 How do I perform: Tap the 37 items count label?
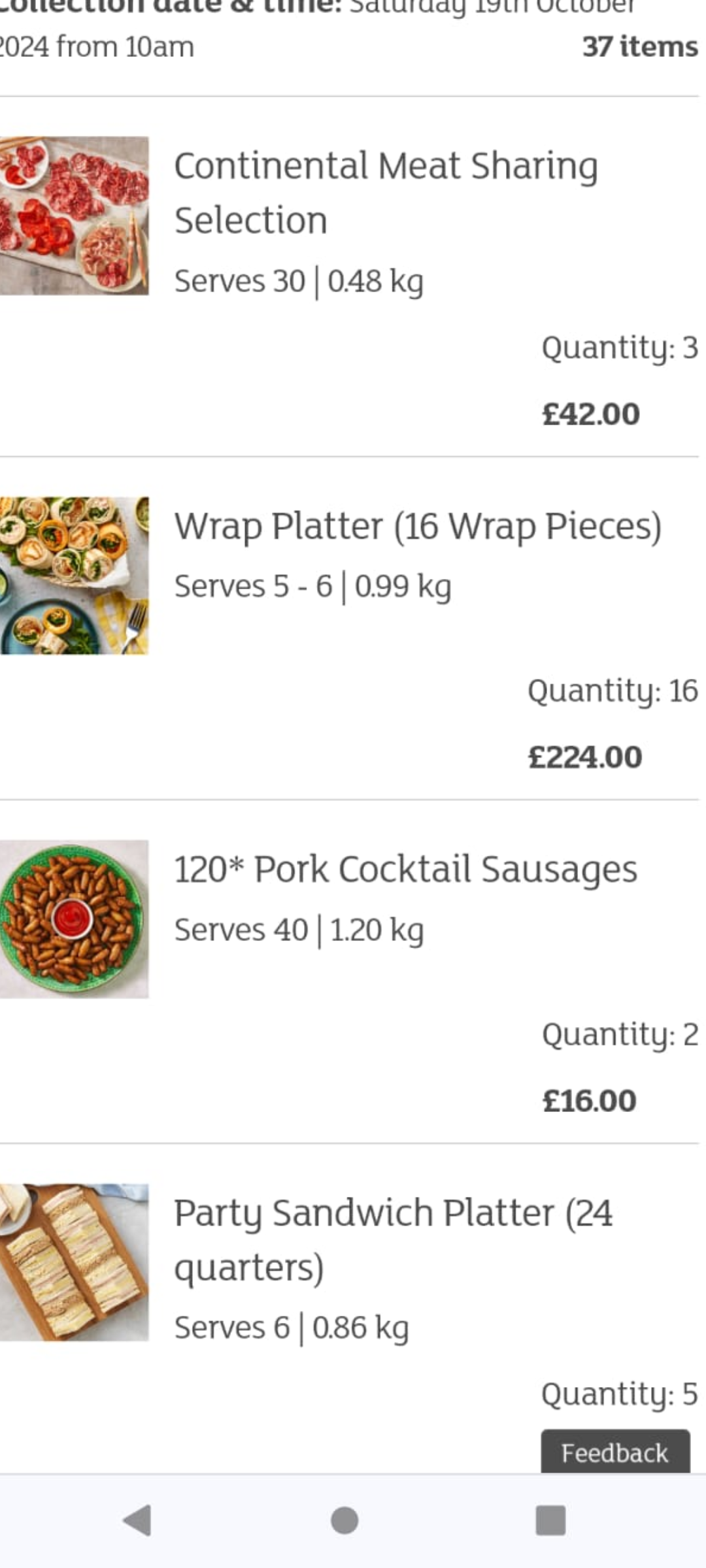[640, 46]
